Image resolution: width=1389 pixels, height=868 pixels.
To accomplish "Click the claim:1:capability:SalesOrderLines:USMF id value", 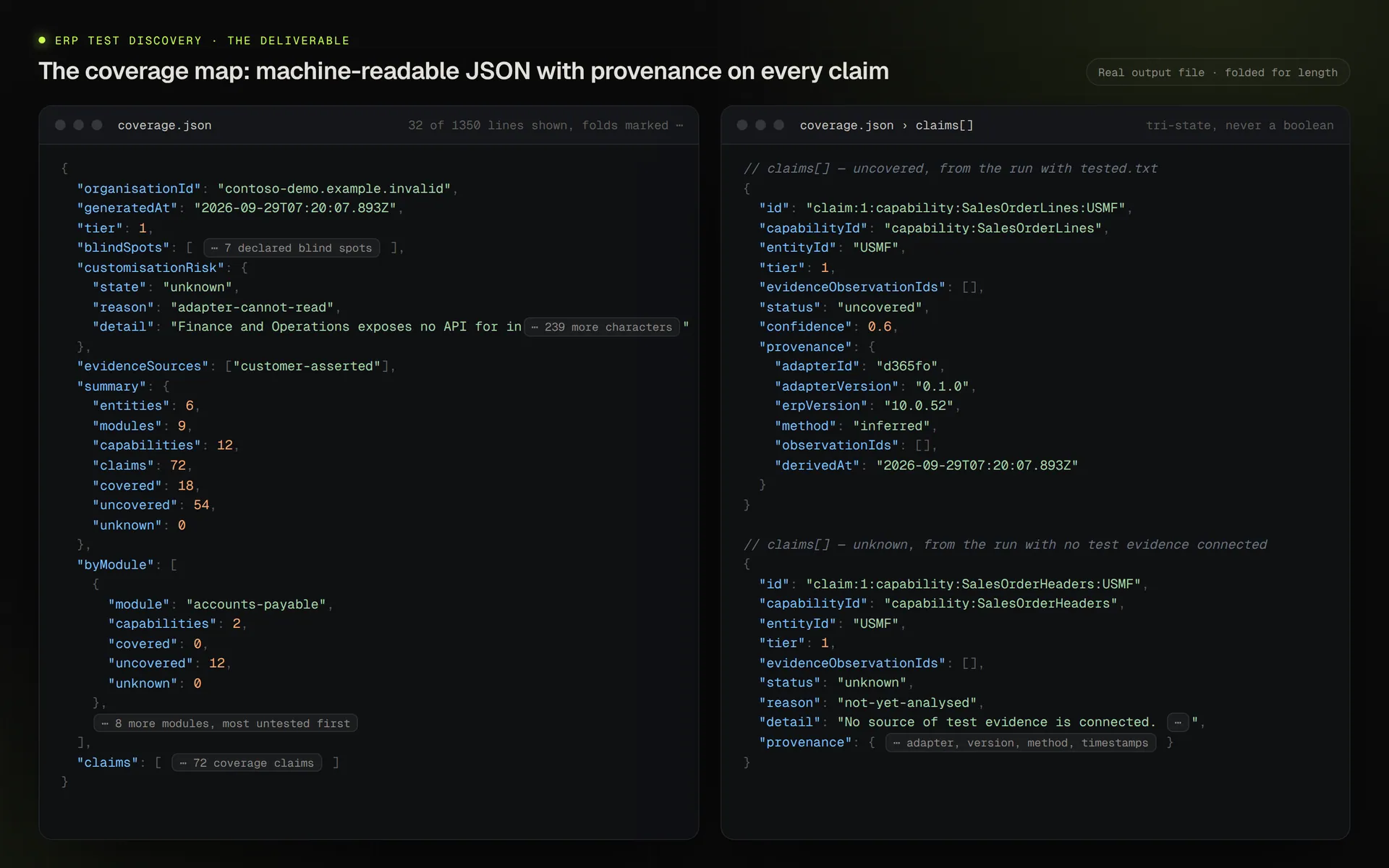I will click(x=966, y=208).
